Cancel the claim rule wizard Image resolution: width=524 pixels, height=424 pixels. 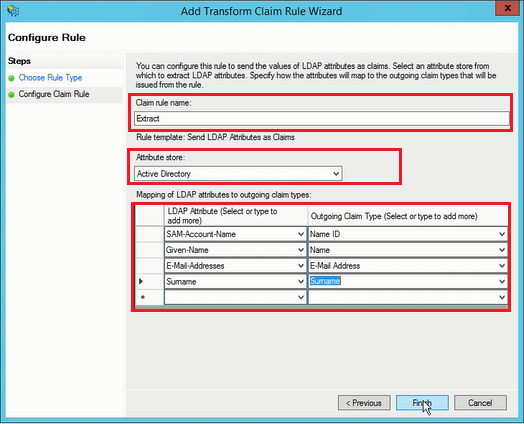tap(480, 403)
